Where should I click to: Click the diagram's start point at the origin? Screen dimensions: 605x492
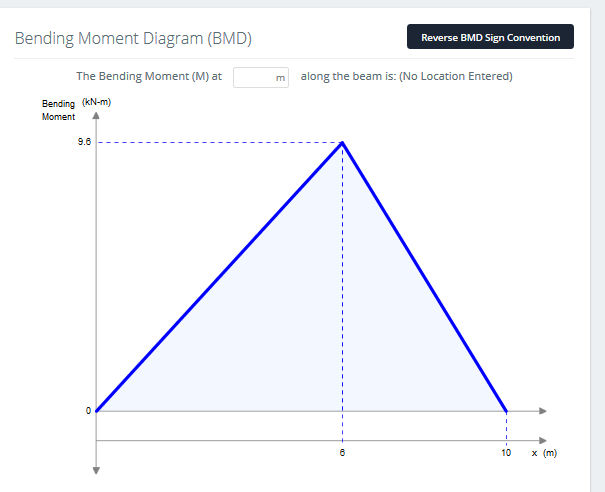click(x=96, y=411)
